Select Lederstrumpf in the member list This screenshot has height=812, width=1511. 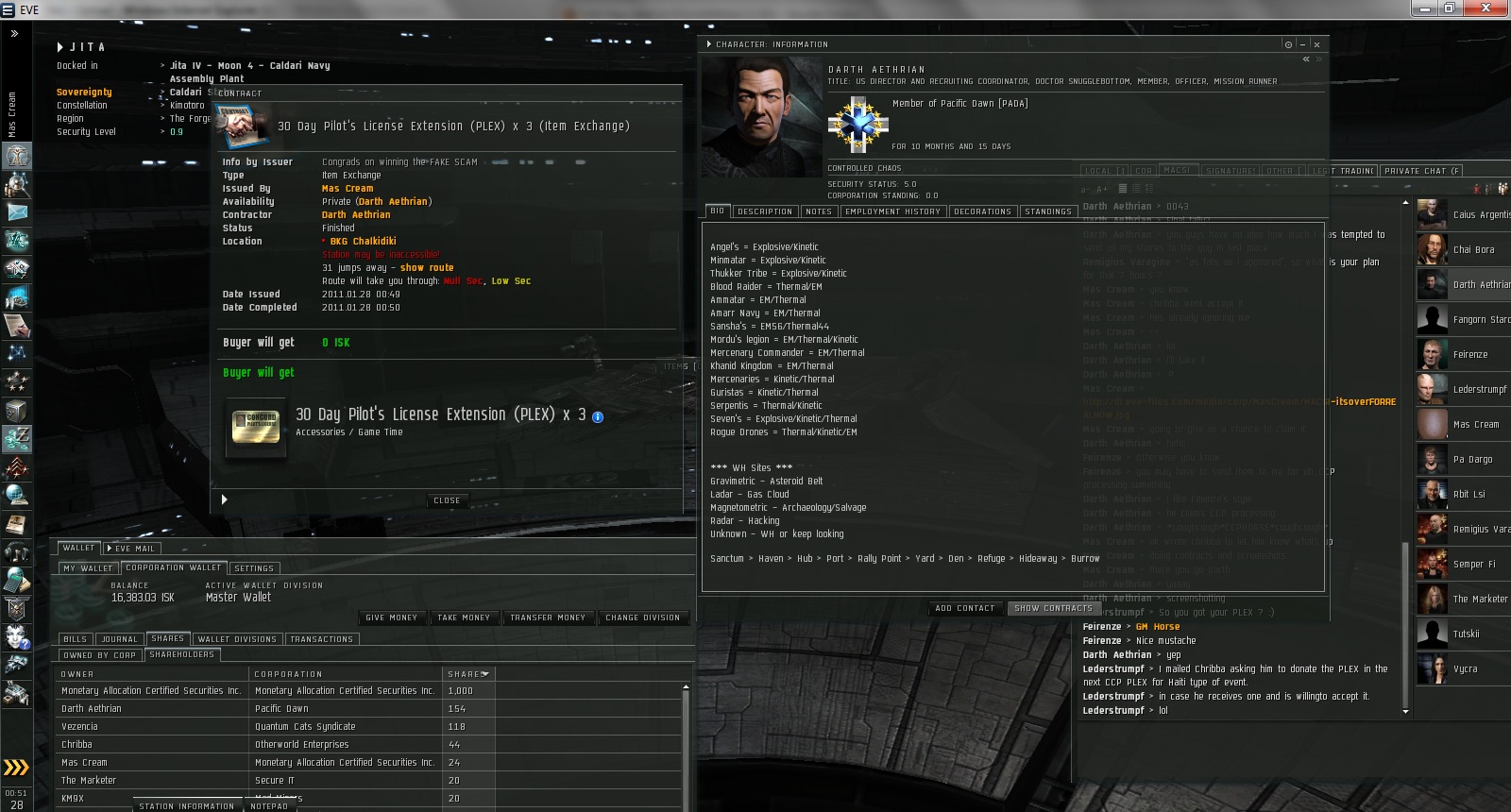click(1464, 389)
